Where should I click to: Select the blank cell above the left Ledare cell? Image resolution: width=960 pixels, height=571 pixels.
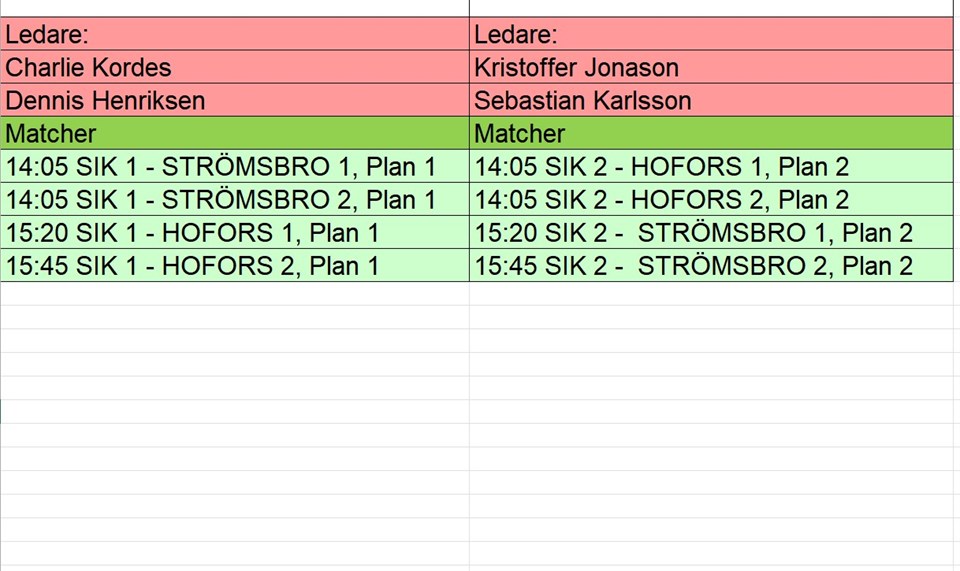(x=235, y=8)
